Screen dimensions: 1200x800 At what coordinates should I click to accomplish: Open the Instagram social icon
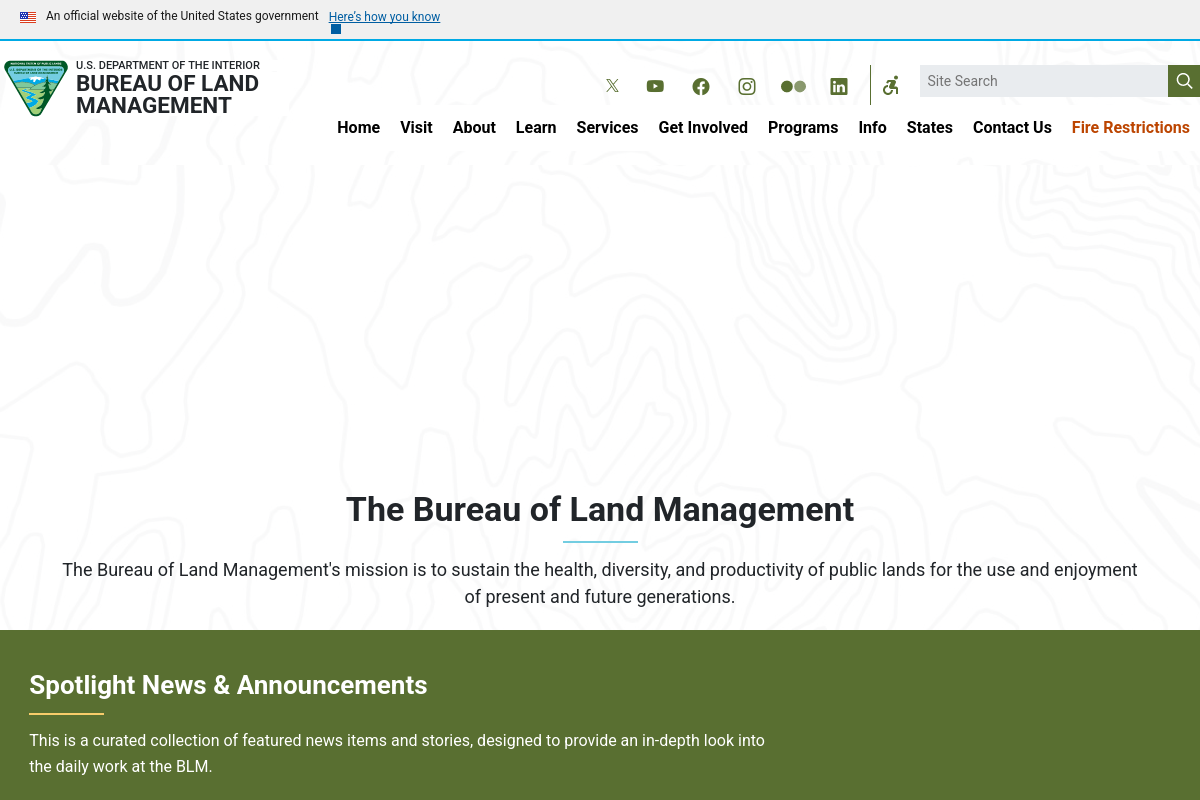(747, 86)
